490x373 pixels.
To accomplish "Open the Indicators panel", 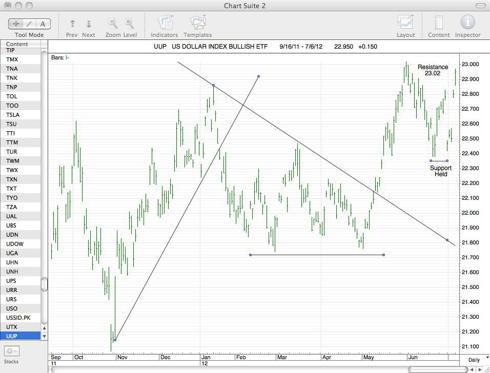I will click(x=165, y=23).
